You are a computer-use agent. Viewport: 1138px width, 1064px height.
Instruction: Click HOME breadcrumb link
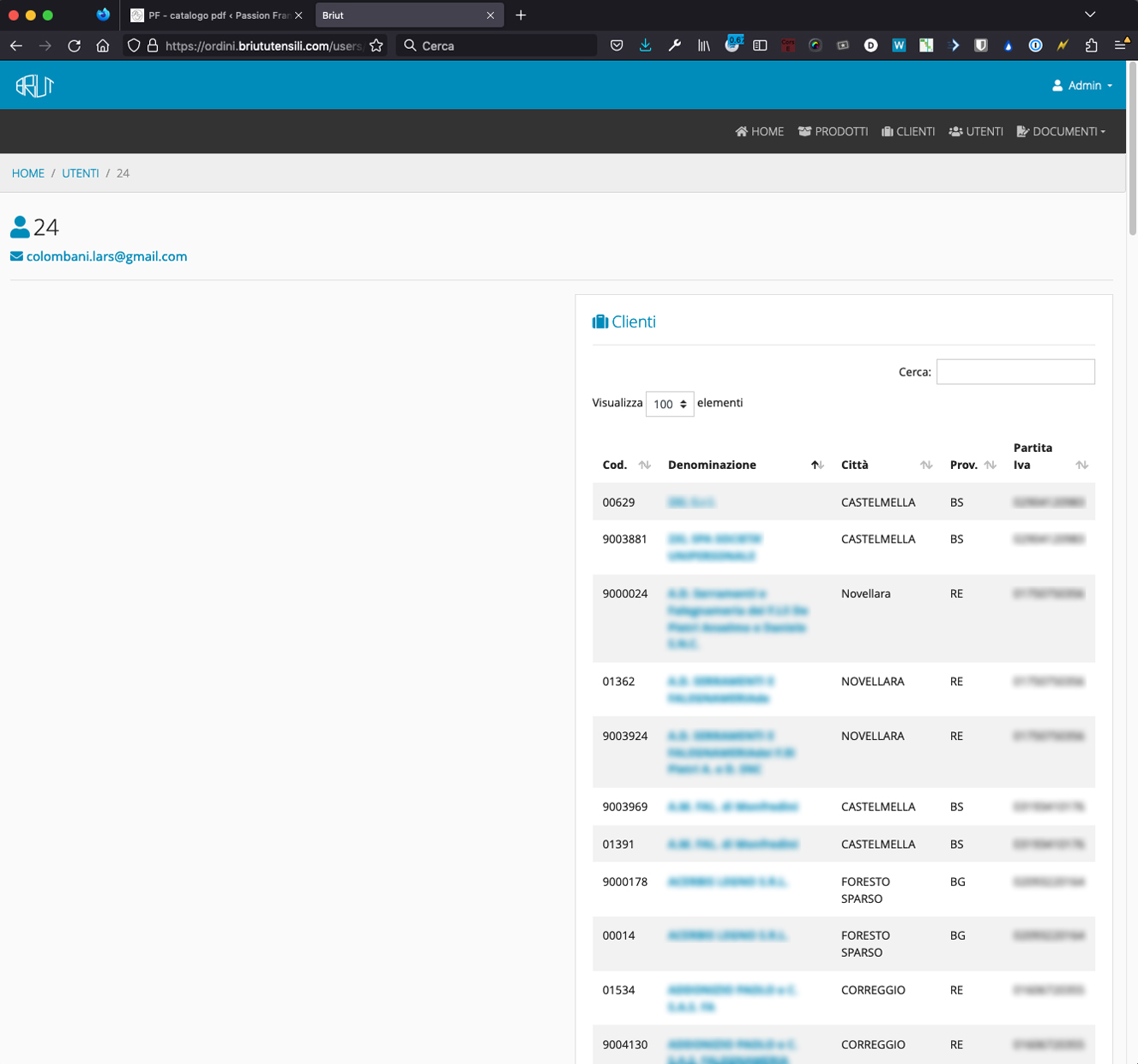click(x=28, y=173)
